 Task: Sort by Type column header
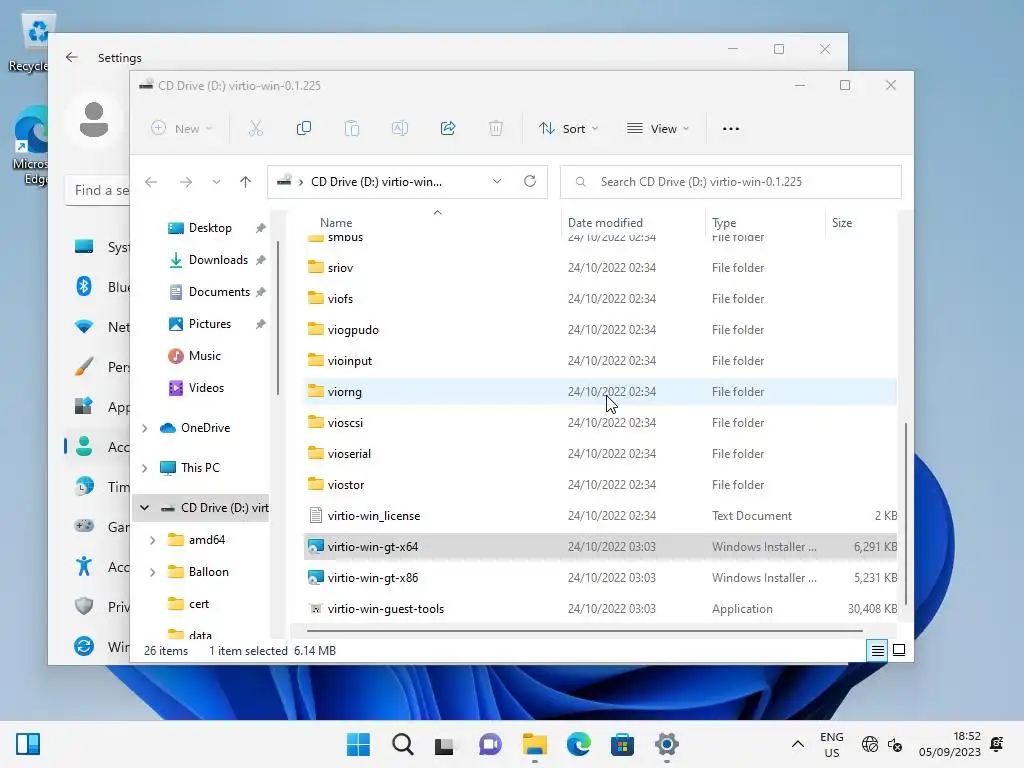[724, 223]
